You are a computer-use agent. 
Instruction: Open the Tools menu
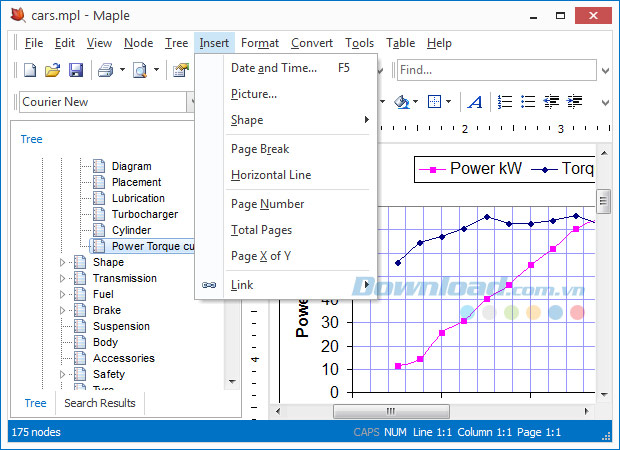click(359, 43)
